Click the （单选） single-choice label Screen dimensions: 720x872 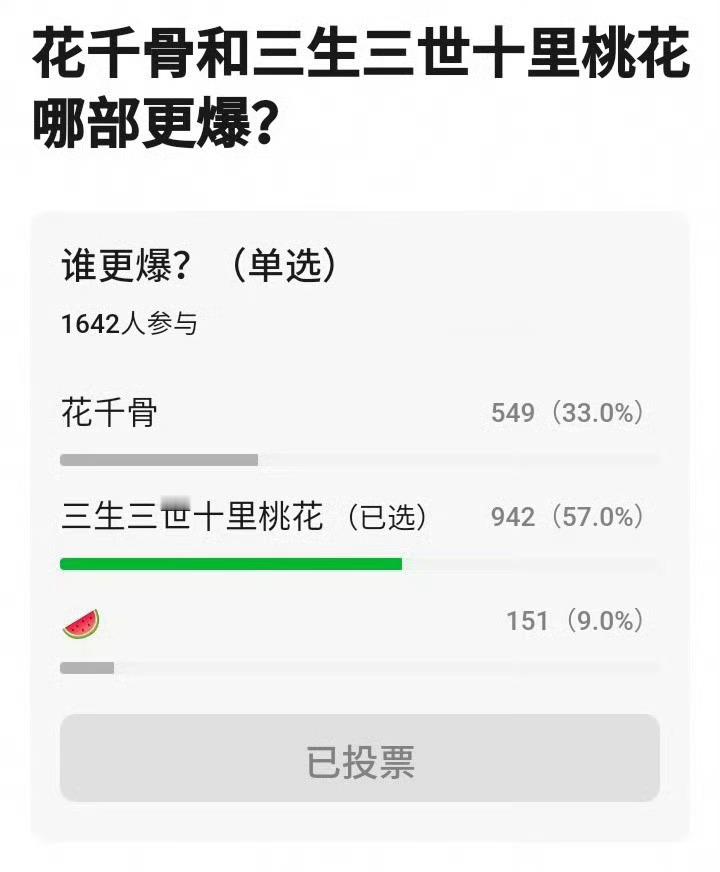pos(283,265)
